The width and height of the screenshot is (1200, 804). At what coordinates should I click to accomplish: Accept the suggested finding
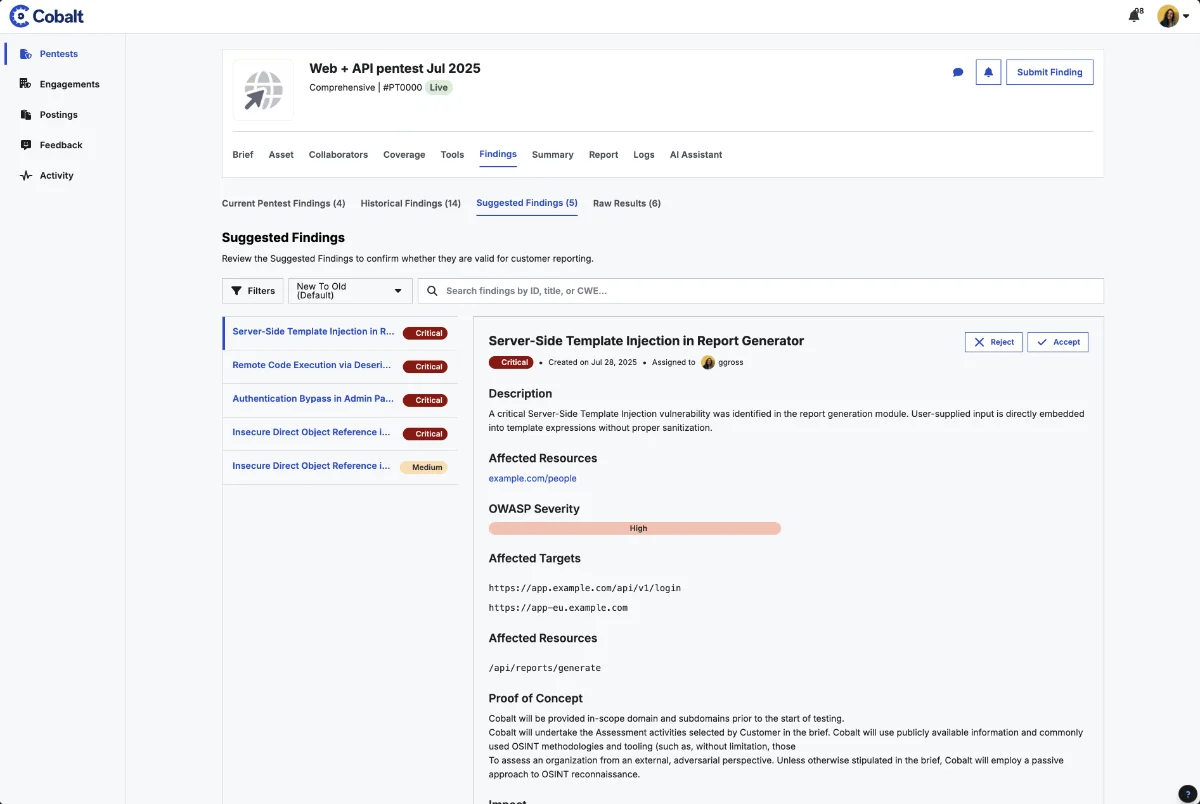1058,342
